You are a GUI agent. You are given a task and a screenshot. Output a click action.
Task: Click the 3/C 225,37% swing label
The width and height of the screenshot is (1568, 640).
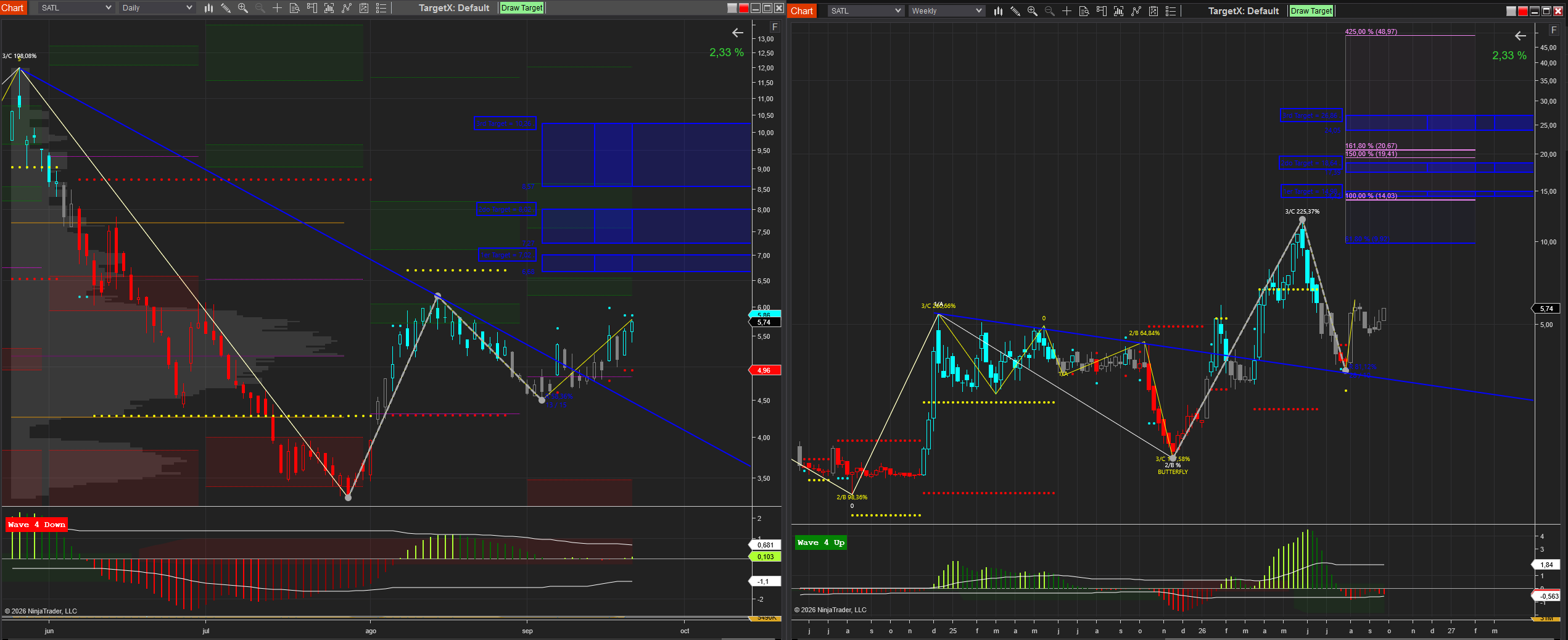coord(1302,212)
